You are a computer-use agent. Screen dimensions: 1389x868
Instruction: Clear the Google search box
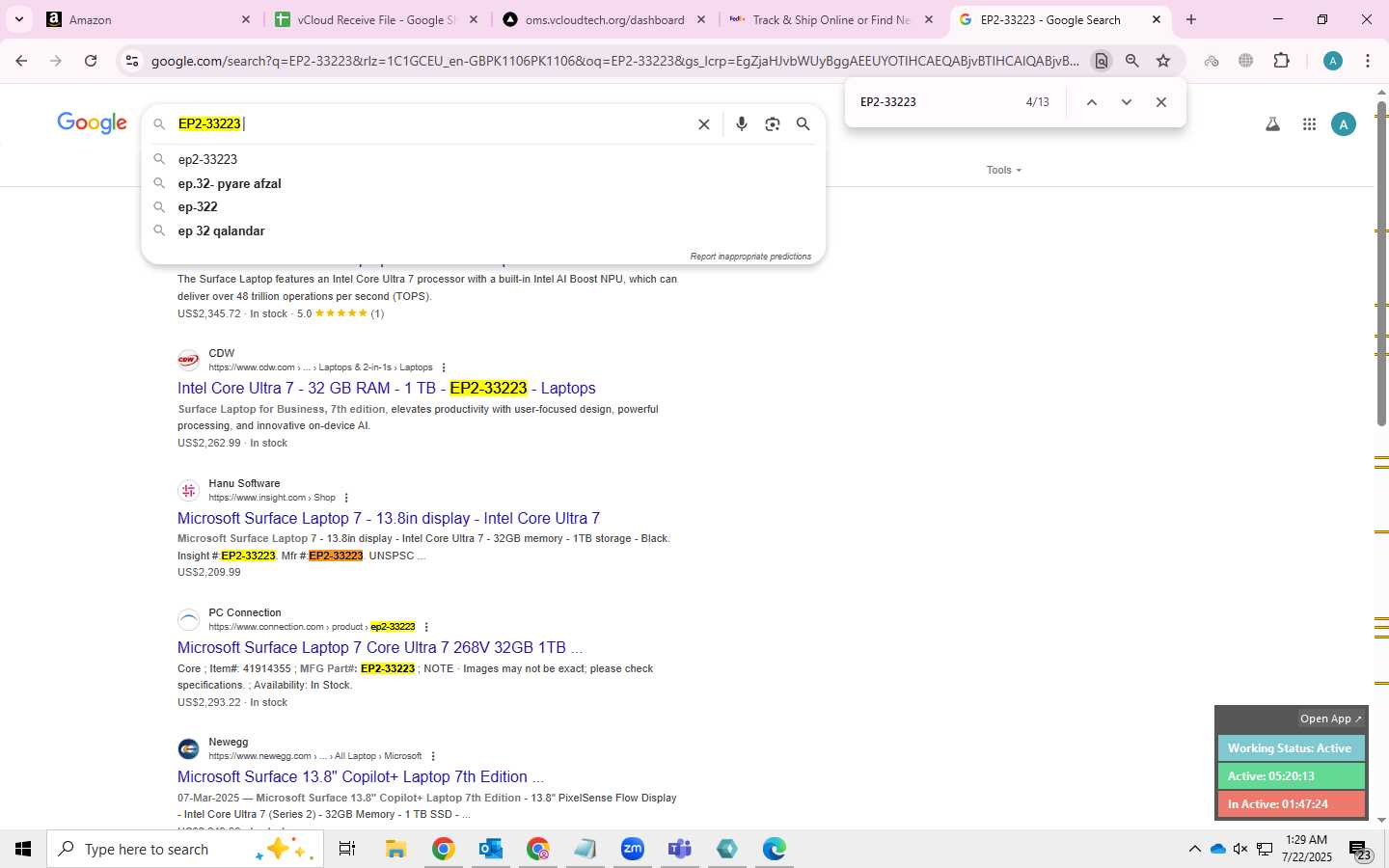(704, 124)
